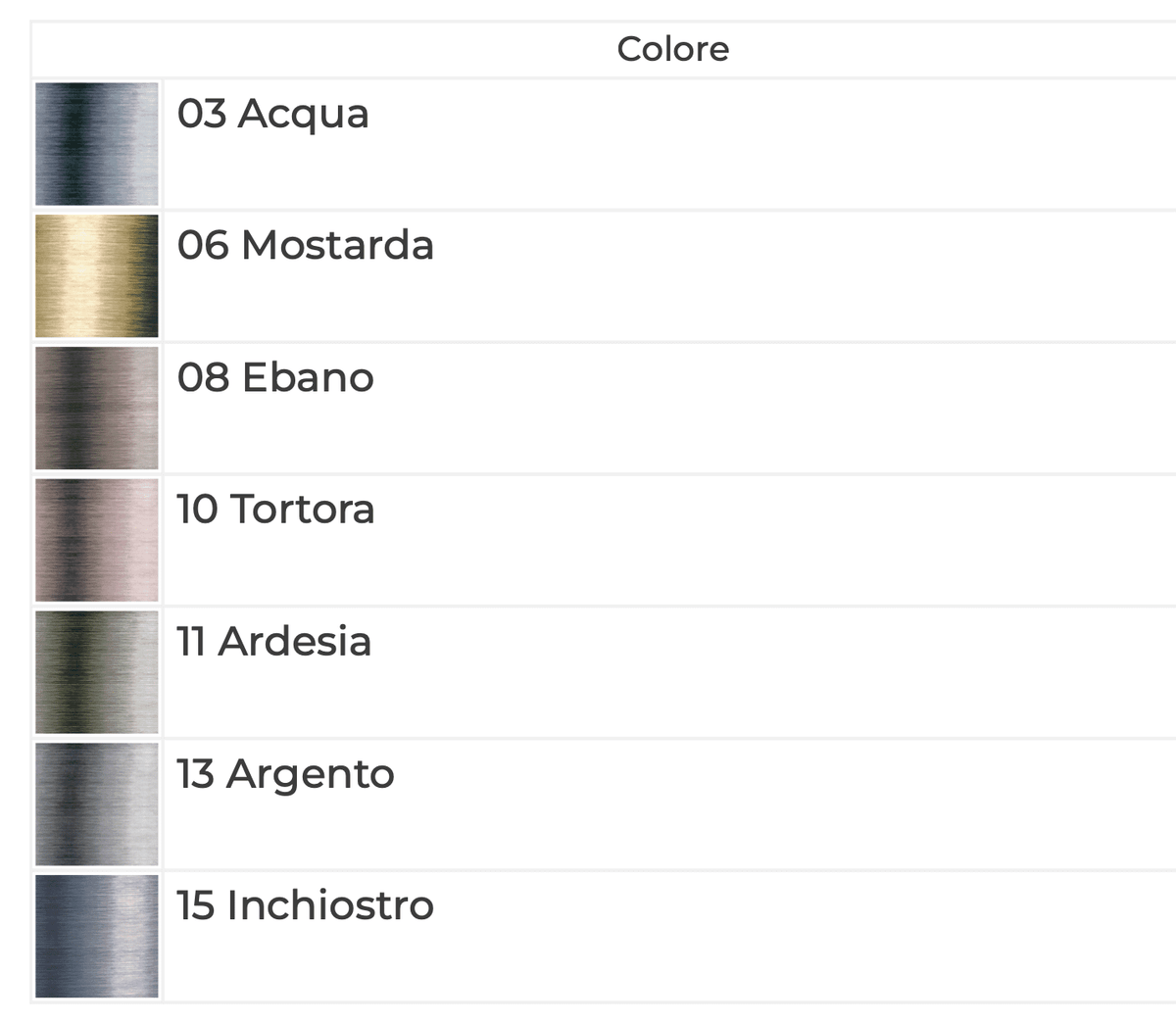
Task: Pick the 15 Inchiostro blue-gray swatch
Action: tap(97, 936)
